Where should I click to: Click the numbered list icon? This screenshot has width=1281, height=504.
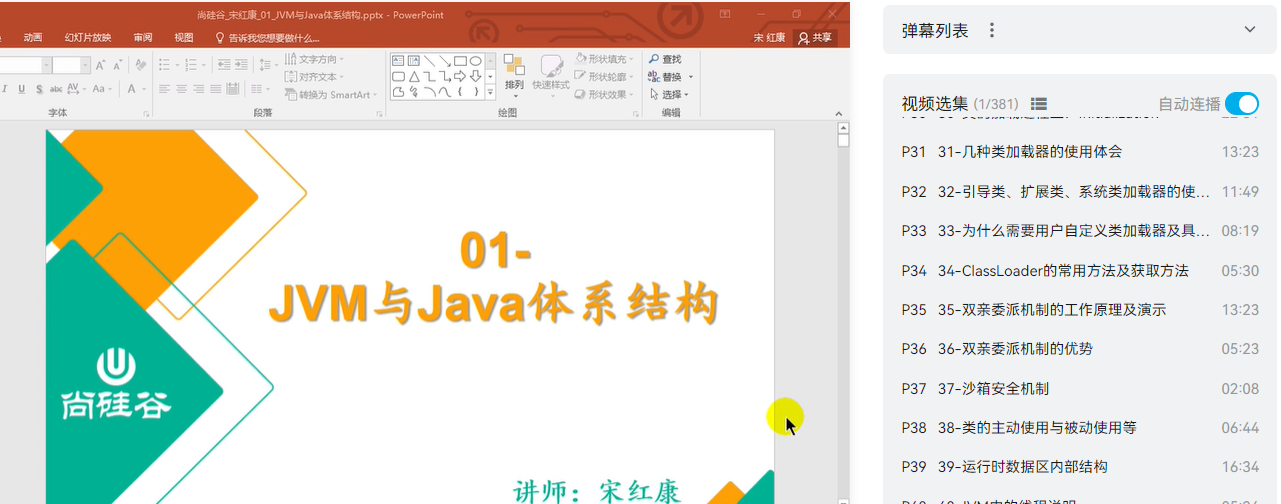tap(190, 64)
